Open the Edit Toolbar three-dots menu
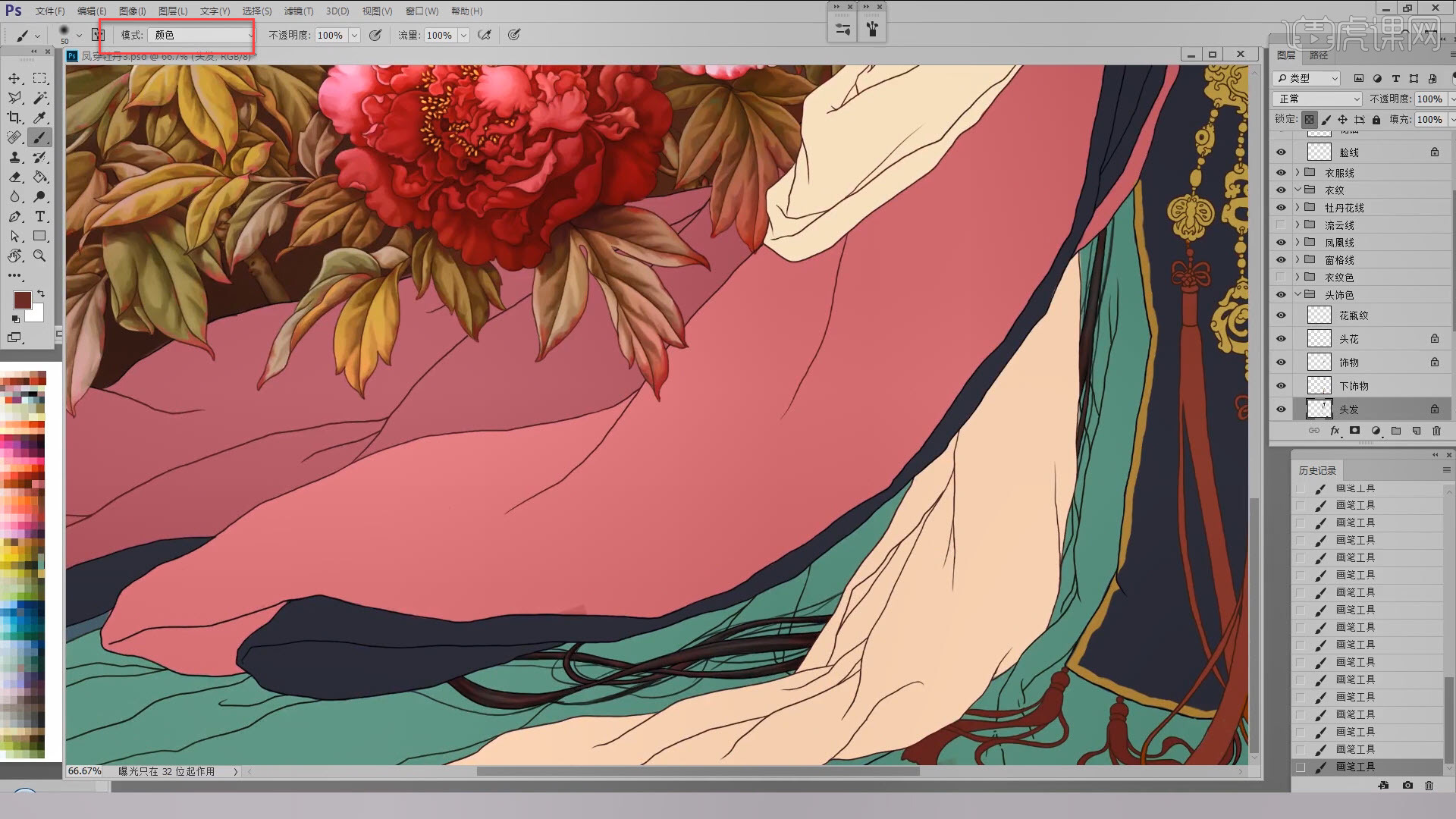The width and height of the screenshot is (1456, 819). 14,276
